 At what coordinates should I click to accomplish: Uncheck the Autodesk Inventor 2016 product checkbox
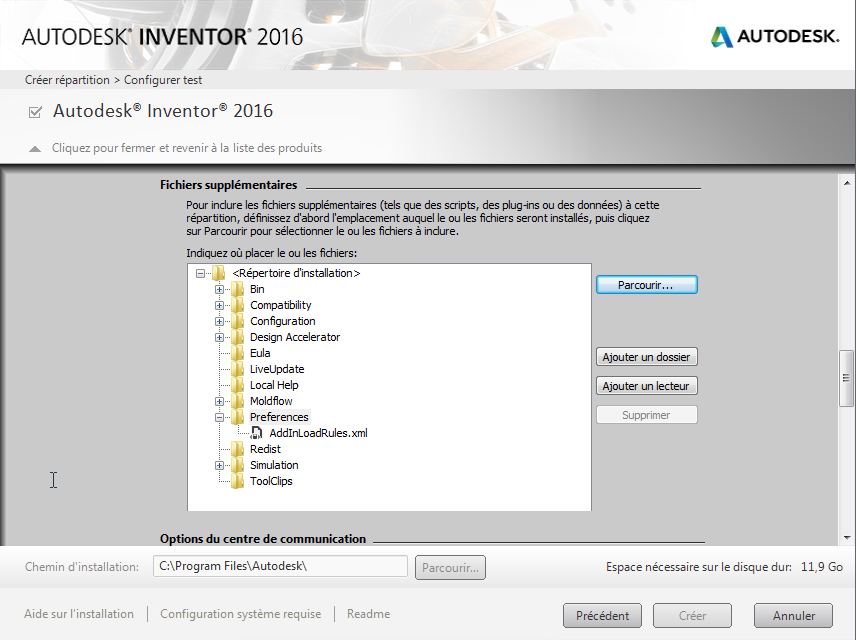point(35,112)
